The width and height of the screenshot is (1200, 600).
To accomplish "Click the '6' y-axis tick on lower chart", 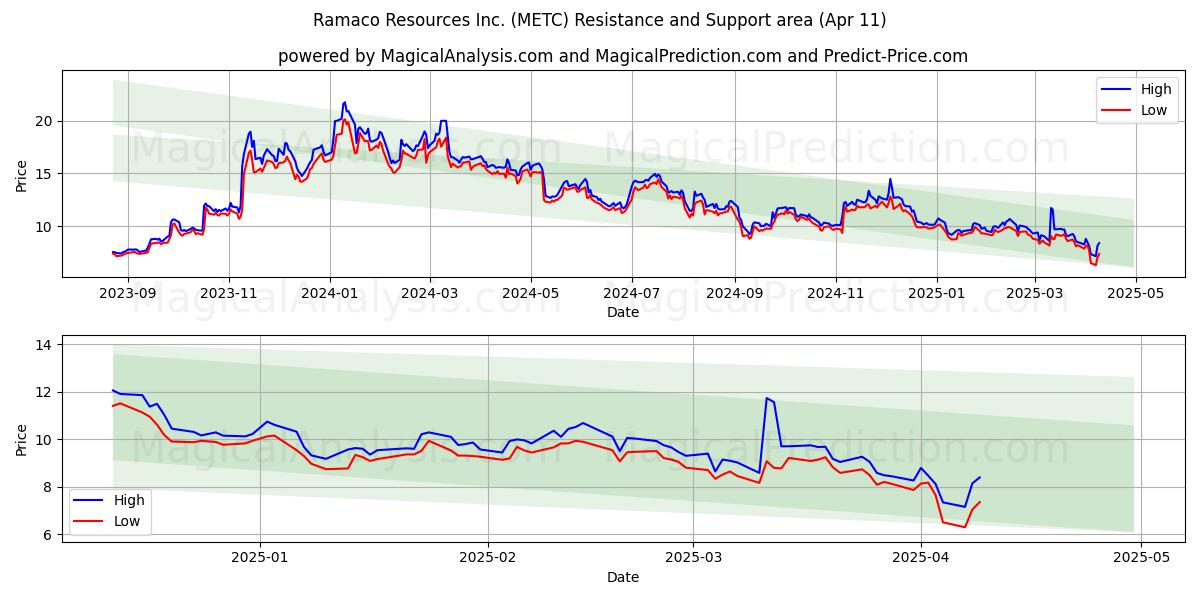I will coord(50,535).
